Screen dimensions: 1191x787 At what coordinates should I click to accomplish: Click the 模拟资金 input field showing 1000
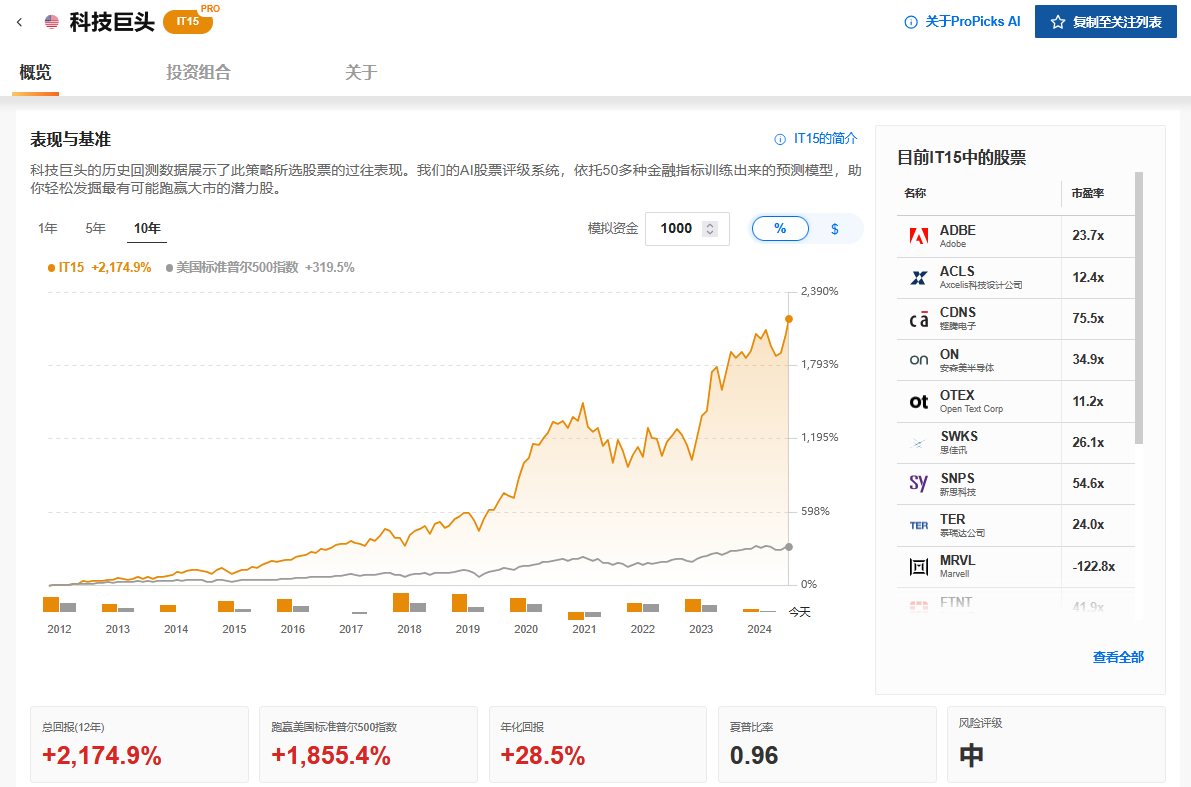[687, 229]
